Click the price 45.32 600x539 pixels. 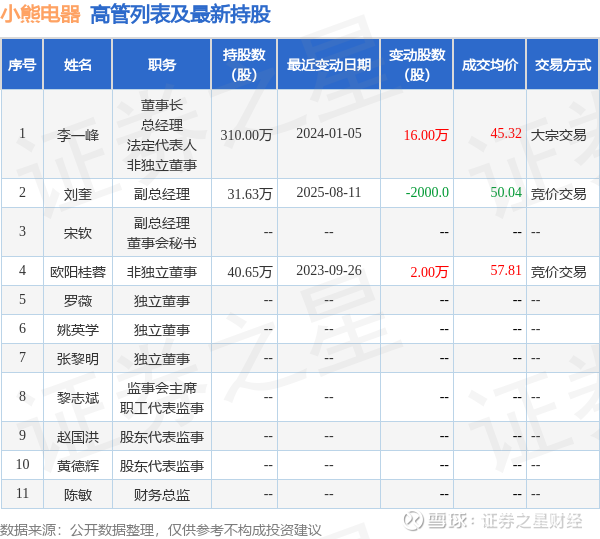(506, 133)
